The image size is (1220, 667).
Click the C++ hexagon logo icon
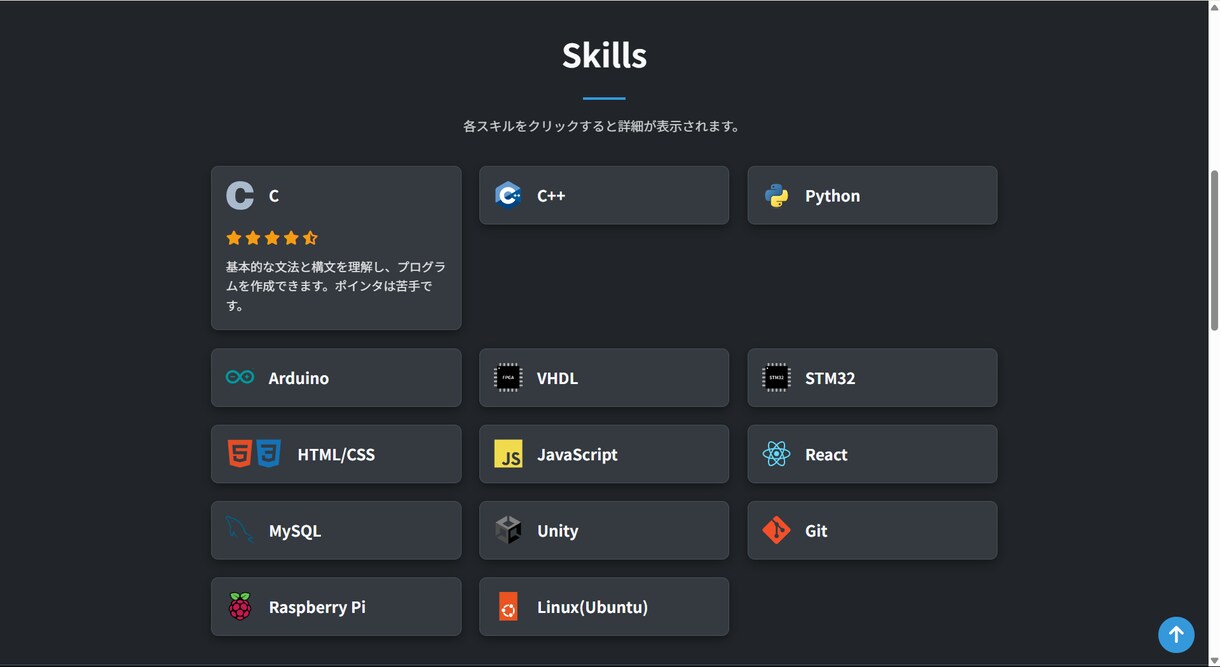click(508, 195)
